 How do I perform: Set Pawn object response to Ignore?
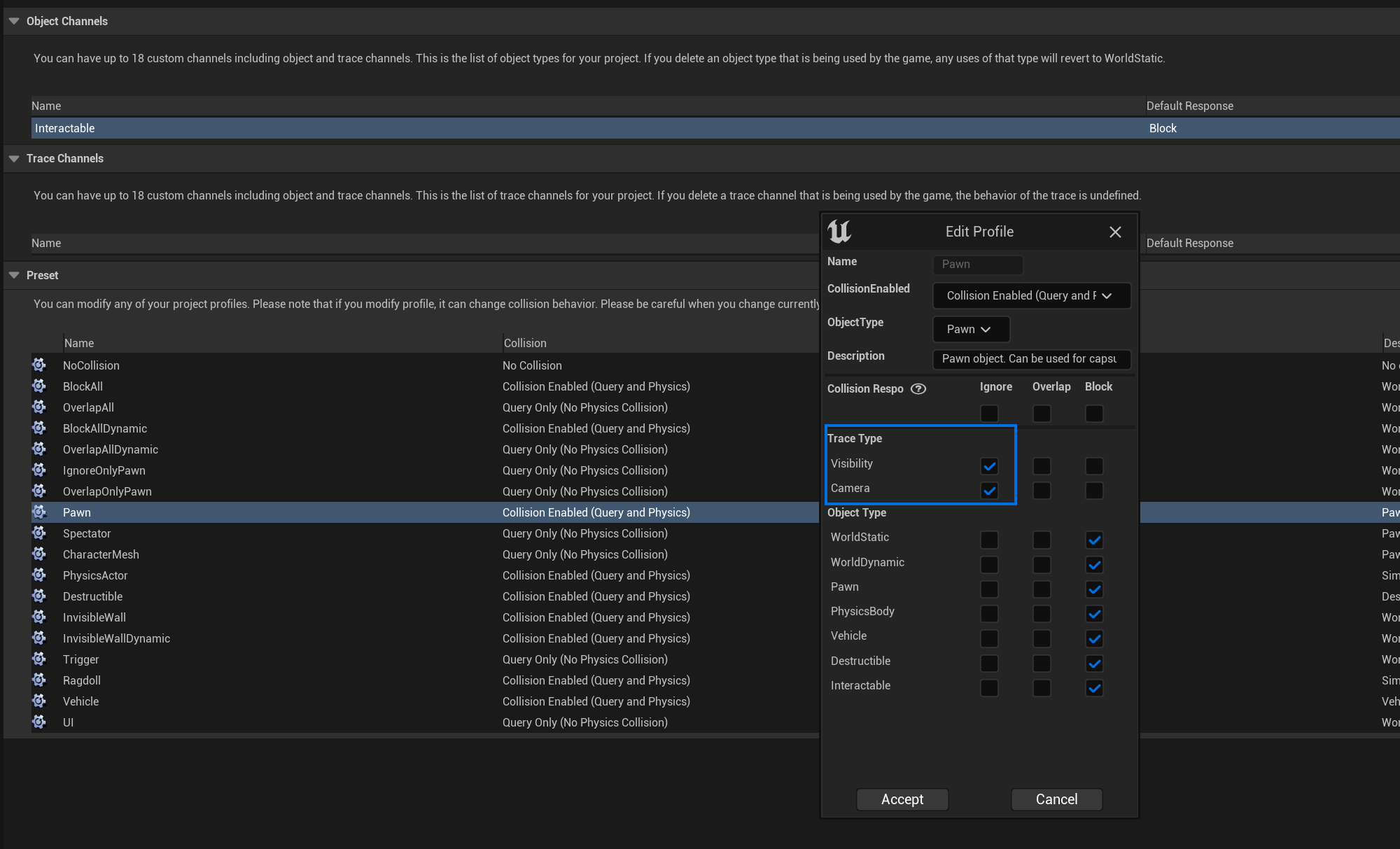(x=989, y=589)
